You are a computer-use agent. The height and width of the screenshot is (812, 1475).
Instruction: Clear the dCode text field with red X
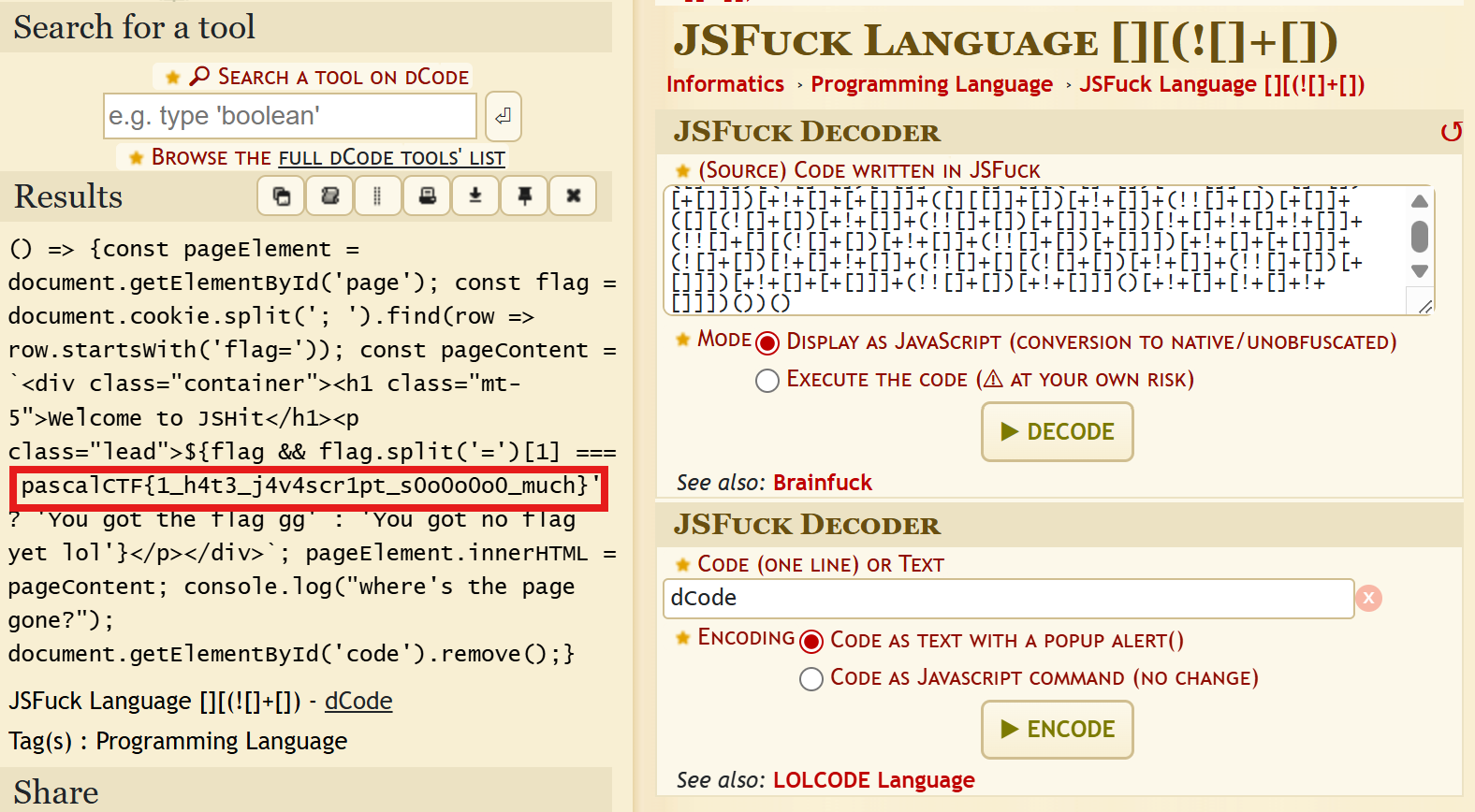tap(1368, 598)
